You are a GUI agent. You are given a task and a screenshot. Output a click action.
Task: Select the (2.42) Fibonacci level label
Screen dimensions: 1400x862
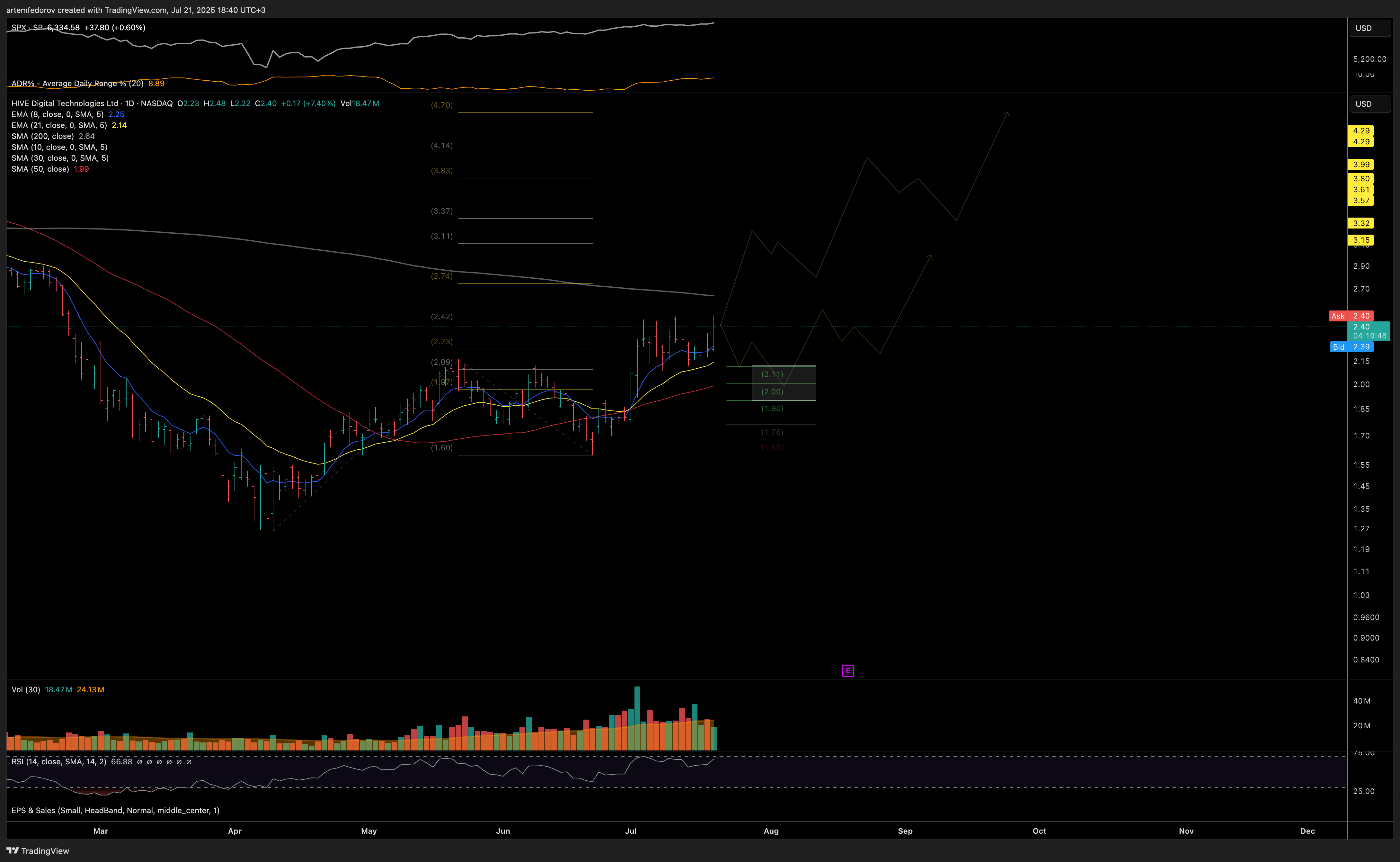pyautogui.click(x=442, y=316)
